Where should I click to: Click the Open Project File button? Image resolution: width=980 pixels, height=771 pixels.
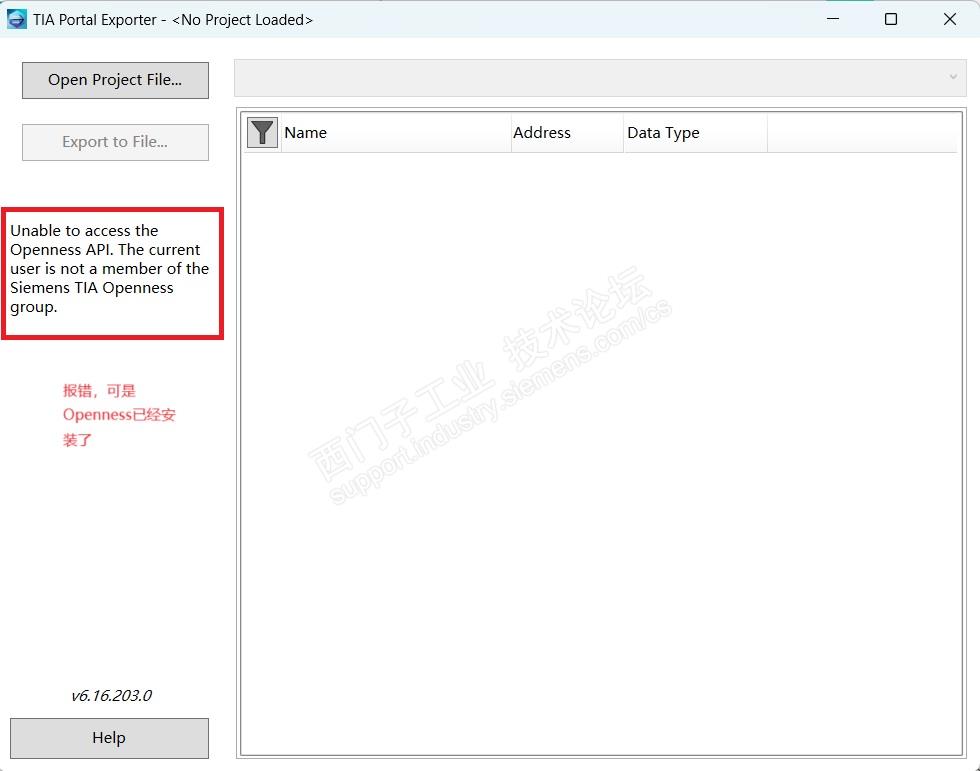[x=115, y=80]
